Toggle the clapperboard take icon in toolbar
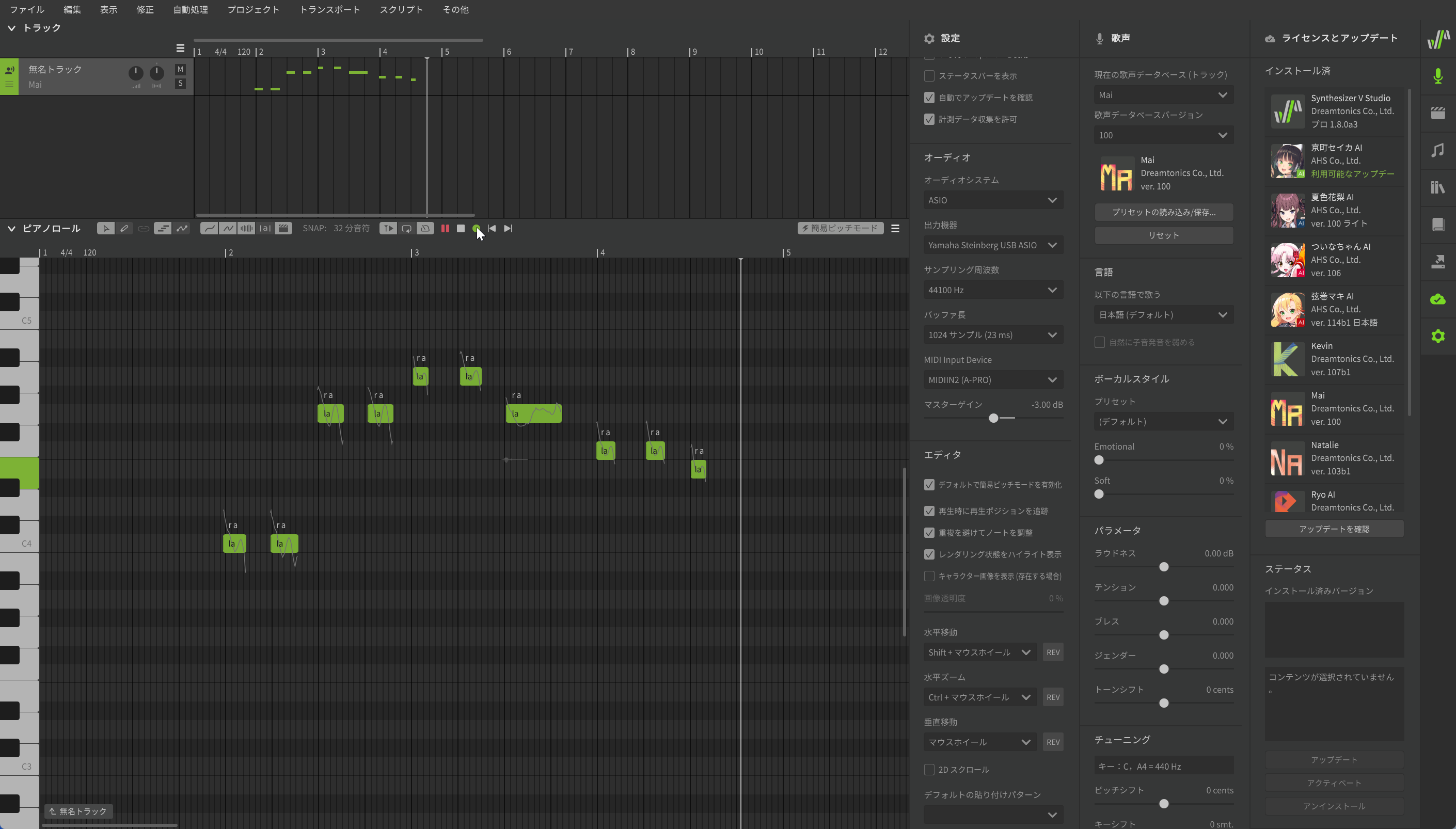Image resolution: width=1456 pixels, height=829 pixels. [x=283, y=228]
